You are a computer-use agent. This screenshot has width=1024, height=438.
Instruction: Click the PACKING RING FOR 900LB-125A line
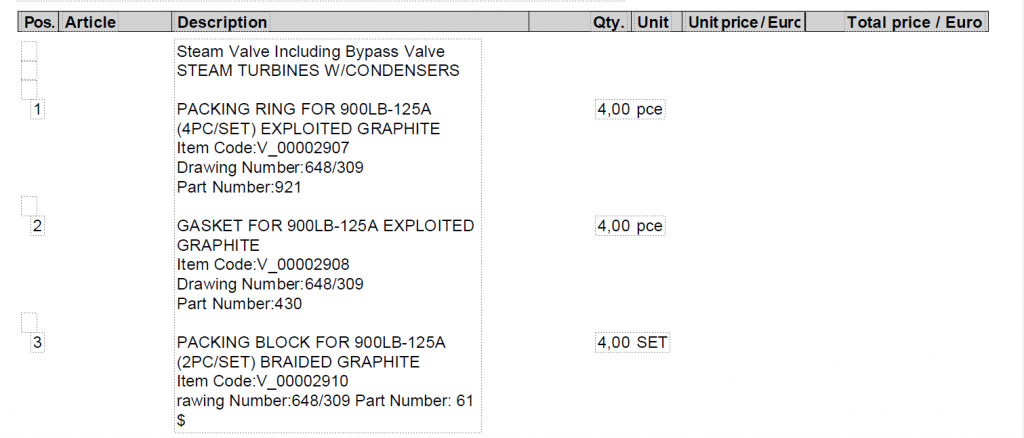[310, 109]
